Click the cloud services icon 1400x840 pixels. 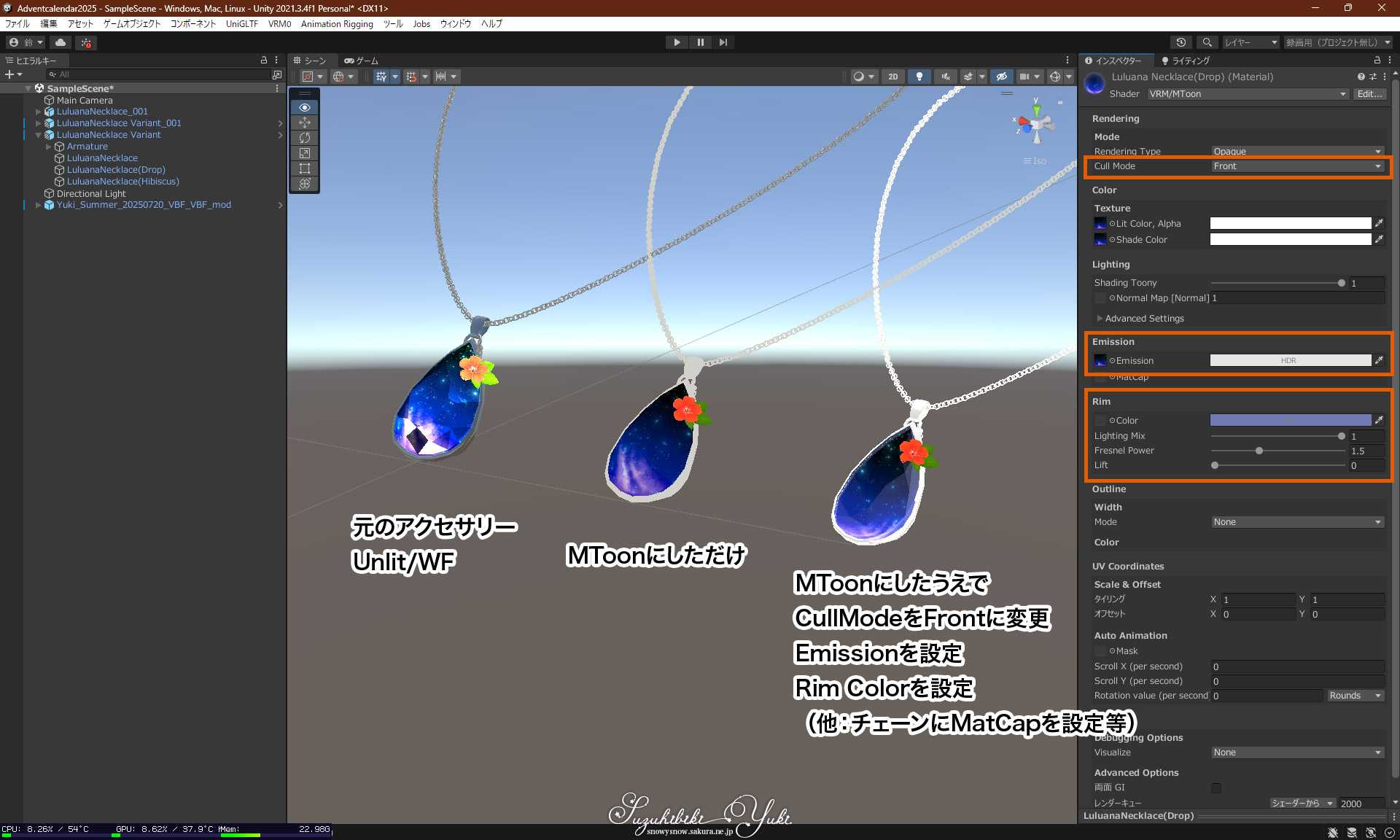61,42
